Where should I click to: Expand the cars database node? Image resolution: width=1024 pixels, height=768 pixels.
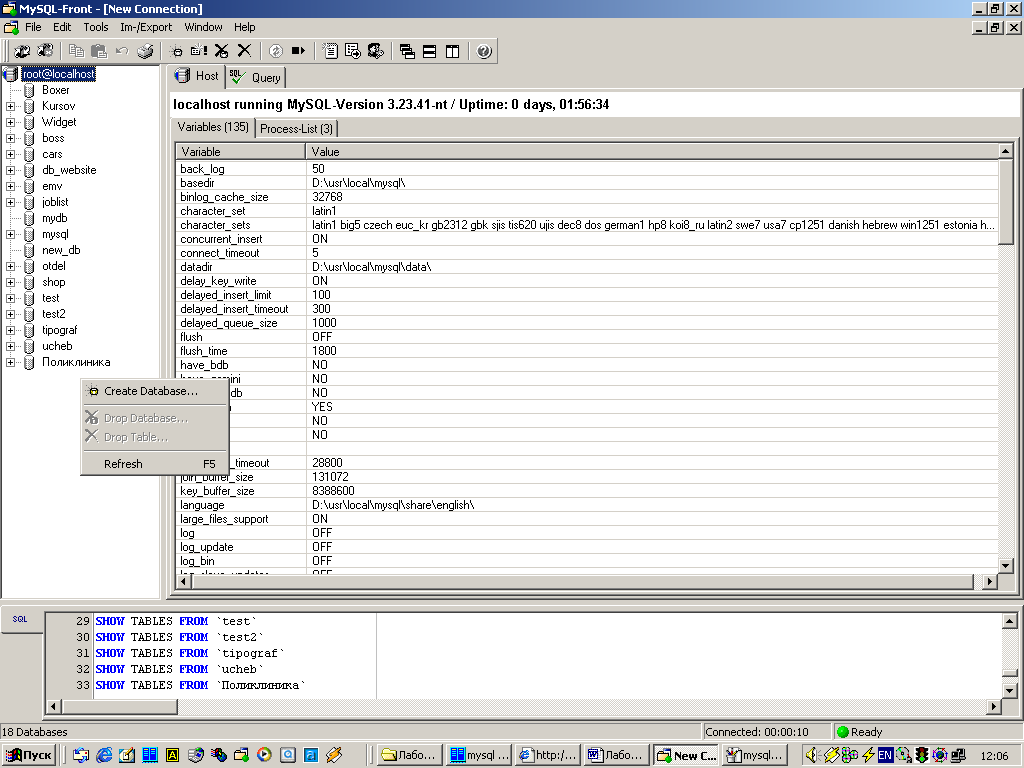(x=10, y=155)
